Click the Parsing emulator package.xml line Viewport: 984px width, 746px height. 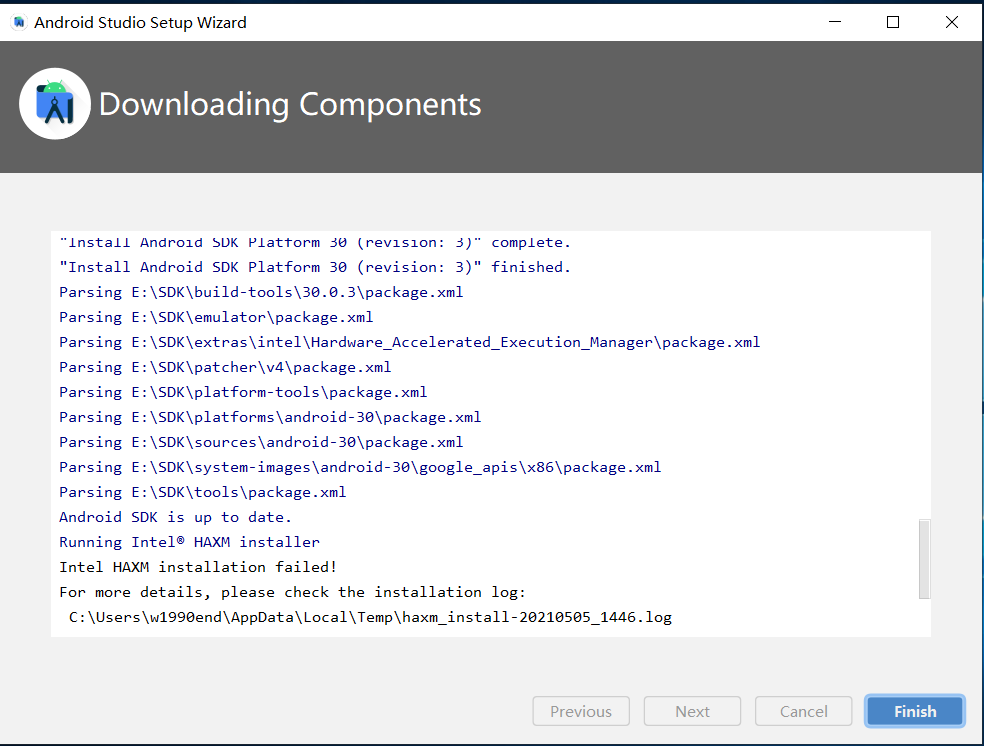(x=216, y=317)
